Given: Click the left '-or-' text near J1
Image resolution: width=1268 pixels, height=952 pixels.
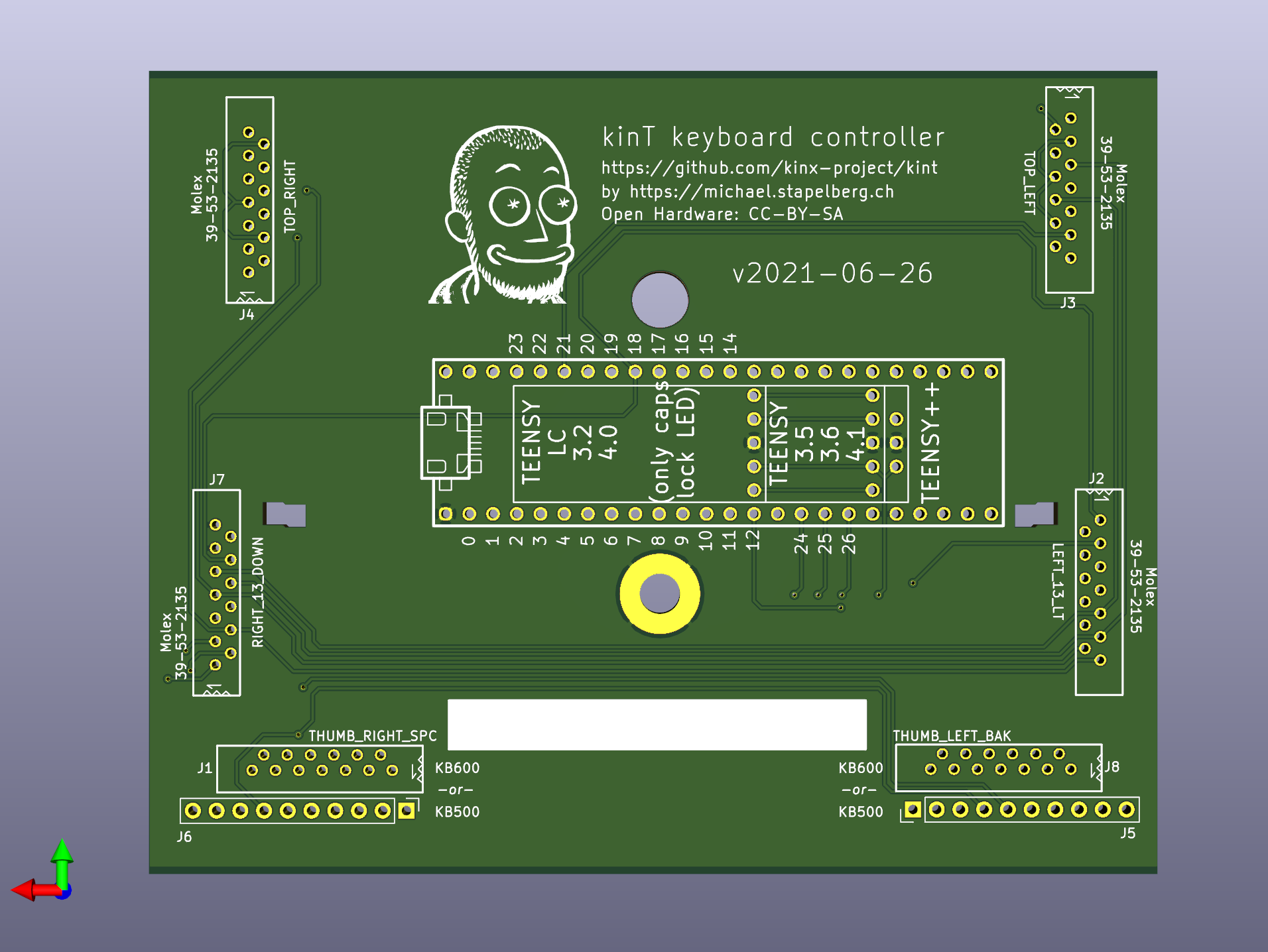Looking at the screenshot, I should click(456, 790).
